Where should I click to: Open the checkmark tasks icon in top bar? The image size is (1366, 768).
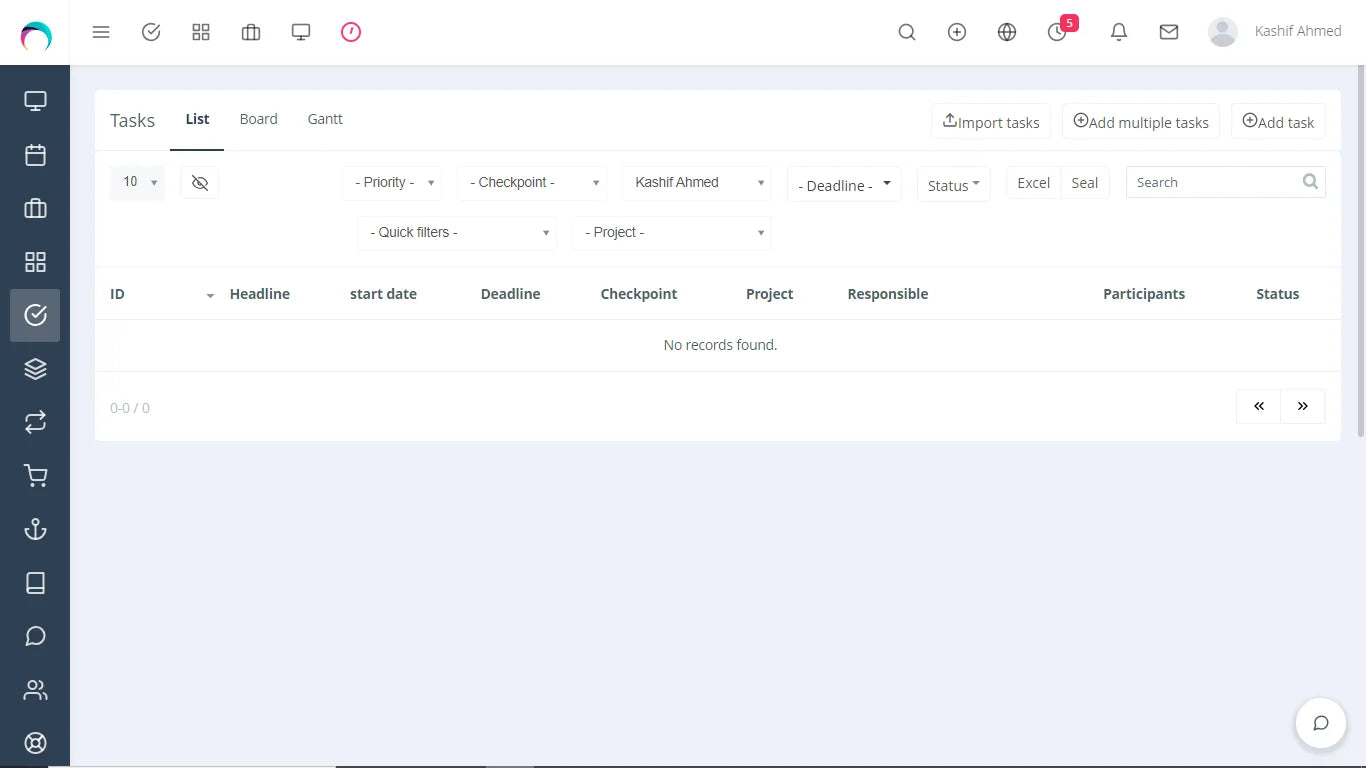[x=151, y=32]
